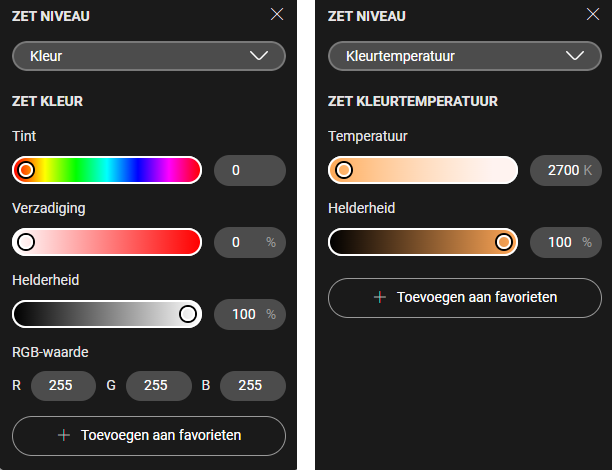
Task: Click the chevron arrow in Kleurtemperatuur dropdown
Action: point(575,56)
